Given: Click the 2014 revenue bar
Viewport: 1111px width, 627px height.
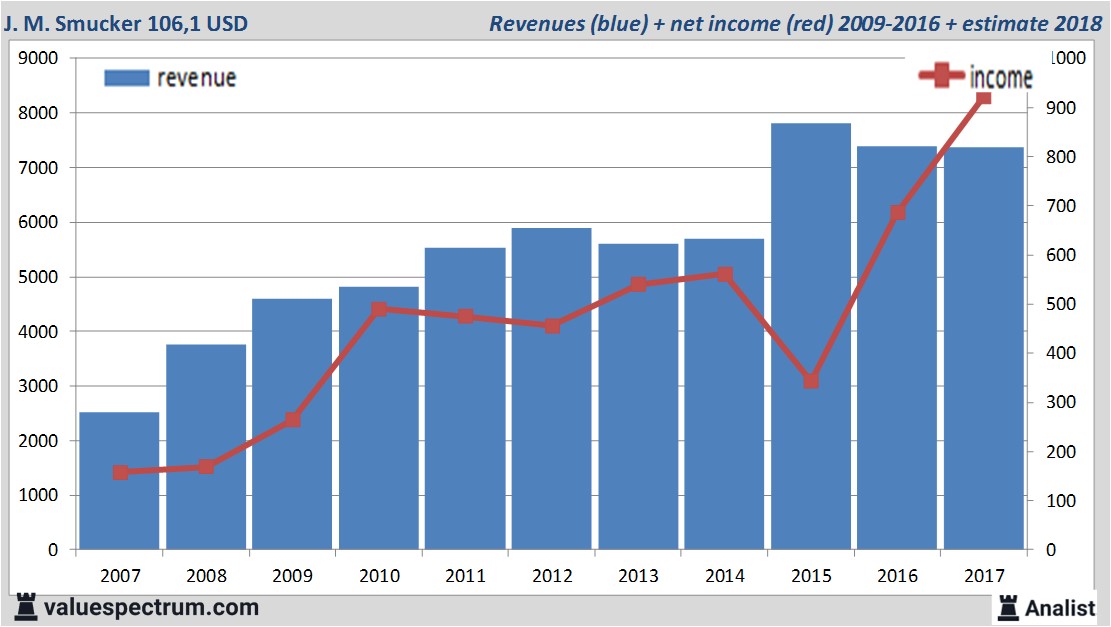Looking at the screenshot, I should click(724, 394).
